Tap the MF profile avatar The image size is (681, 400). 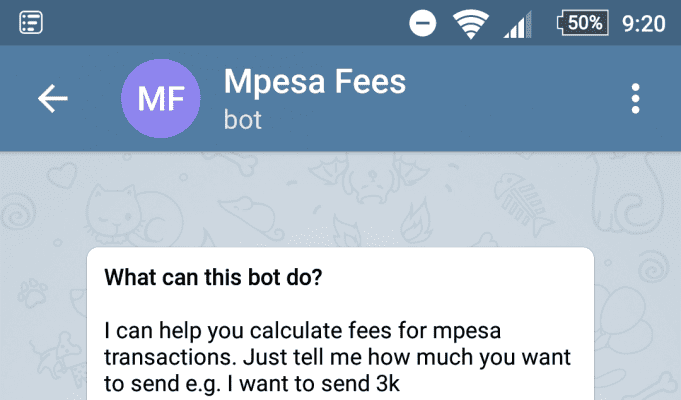161,99
